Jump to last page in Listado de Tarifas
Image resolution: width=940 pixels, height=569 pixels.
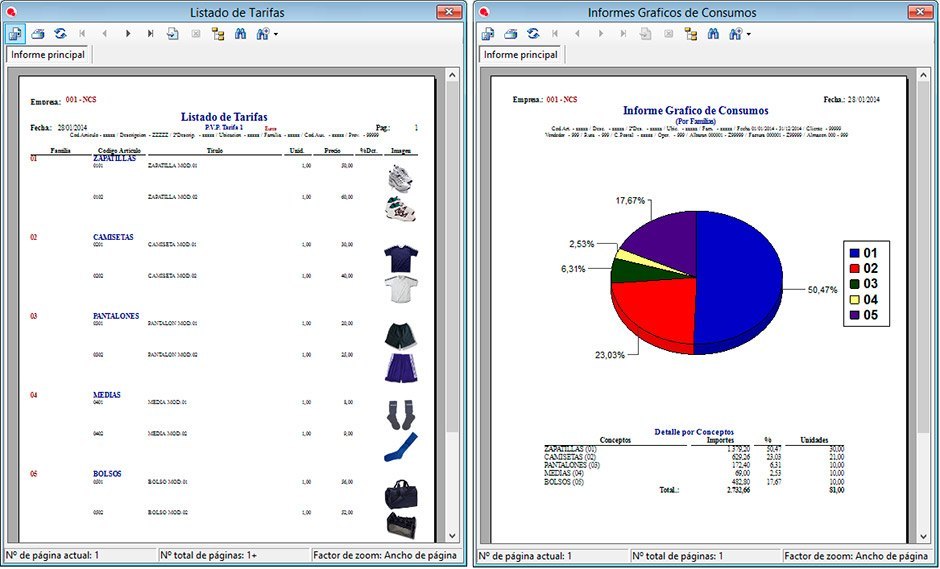pyautogui.click(x=150, y=33)
